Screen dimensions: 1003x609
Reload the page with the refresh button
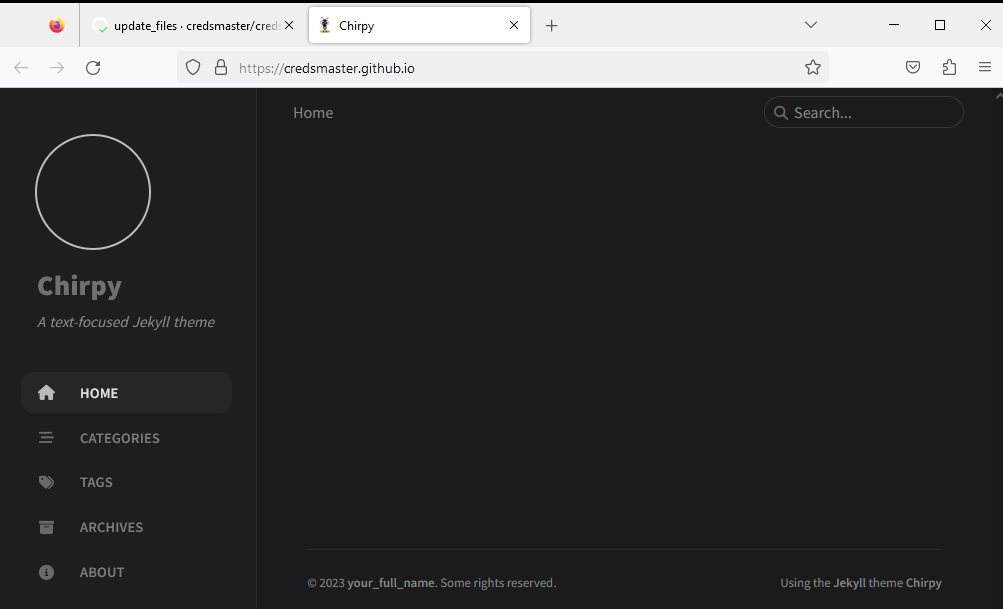[x=93, y=68]
